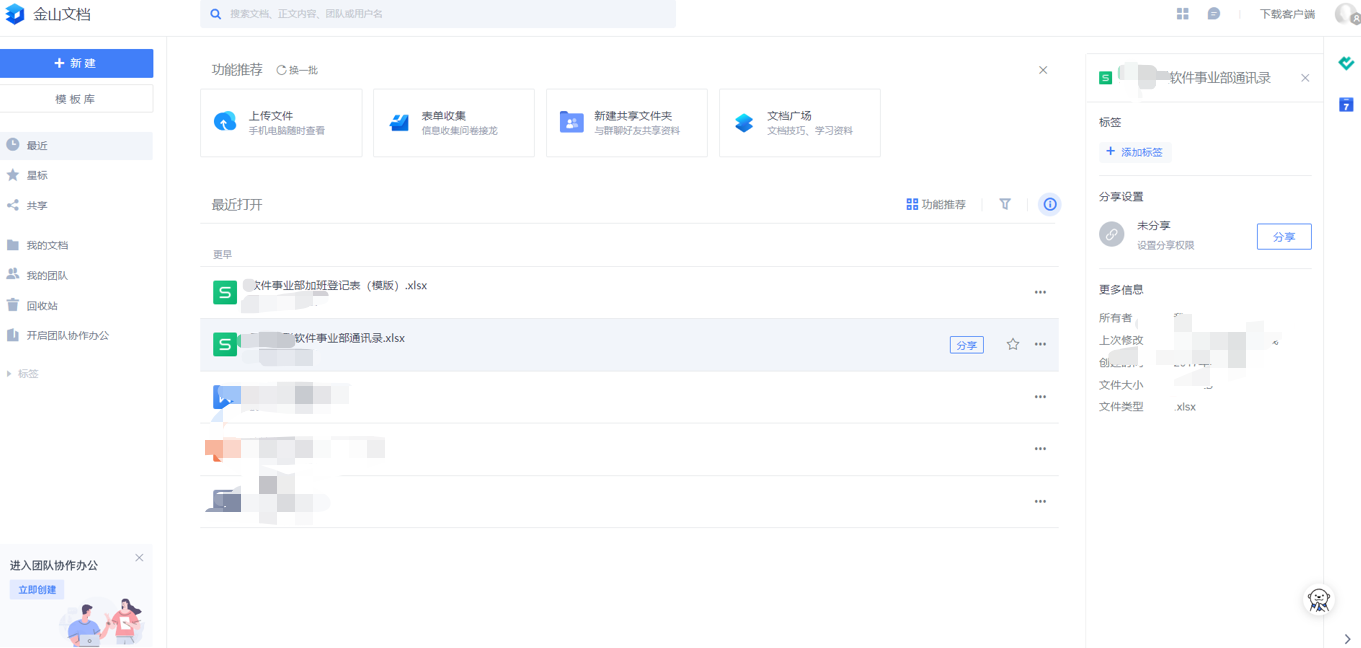Close the 功能推荐 section
The height and width of the screenshot is (648, 1361).
[x=1043, y=70]
